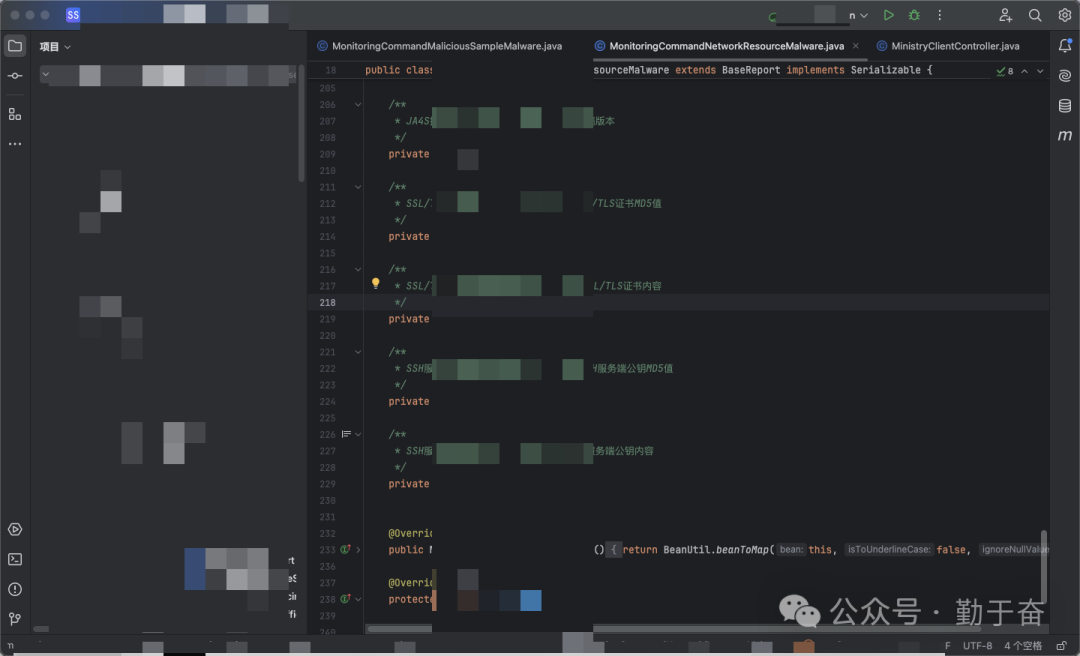Open the Database tool window

(x=1065, y=105)
